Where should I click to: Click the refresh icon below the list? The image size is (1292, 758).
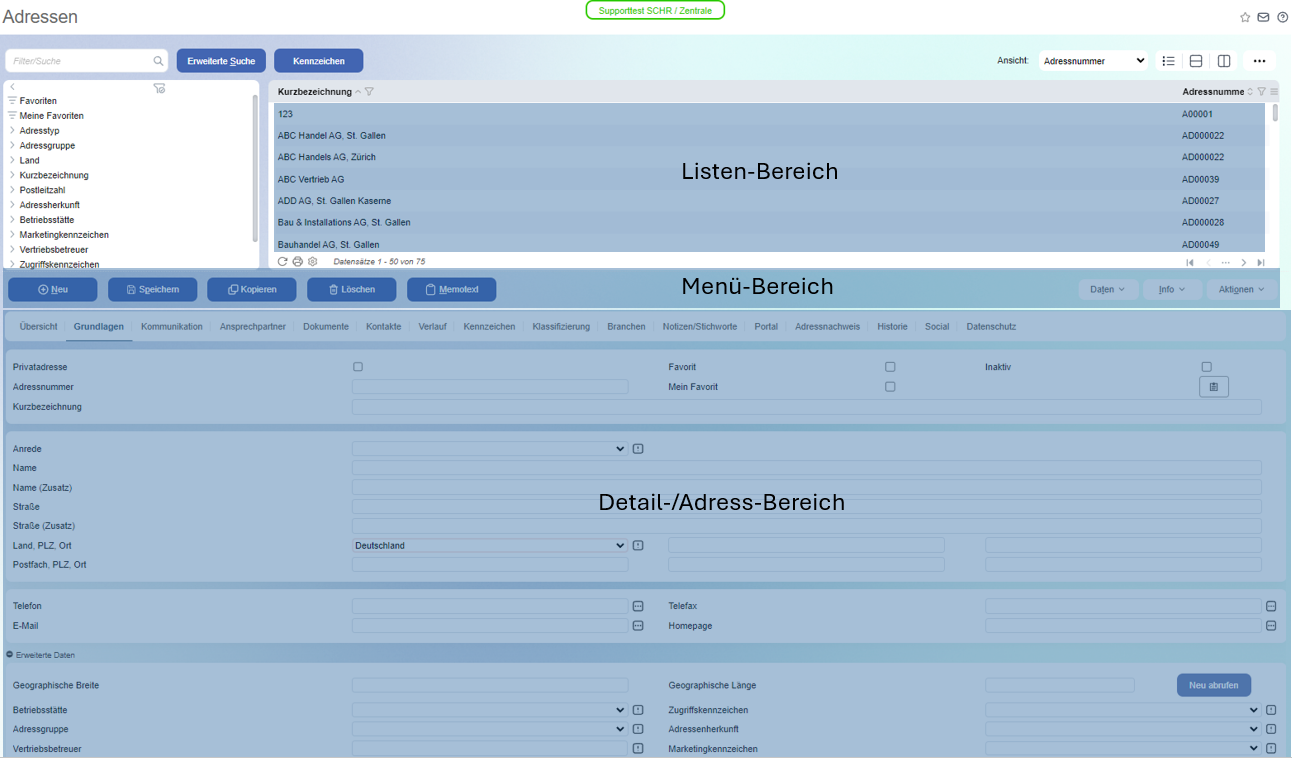pyautogui.click(x=283, y=261)
